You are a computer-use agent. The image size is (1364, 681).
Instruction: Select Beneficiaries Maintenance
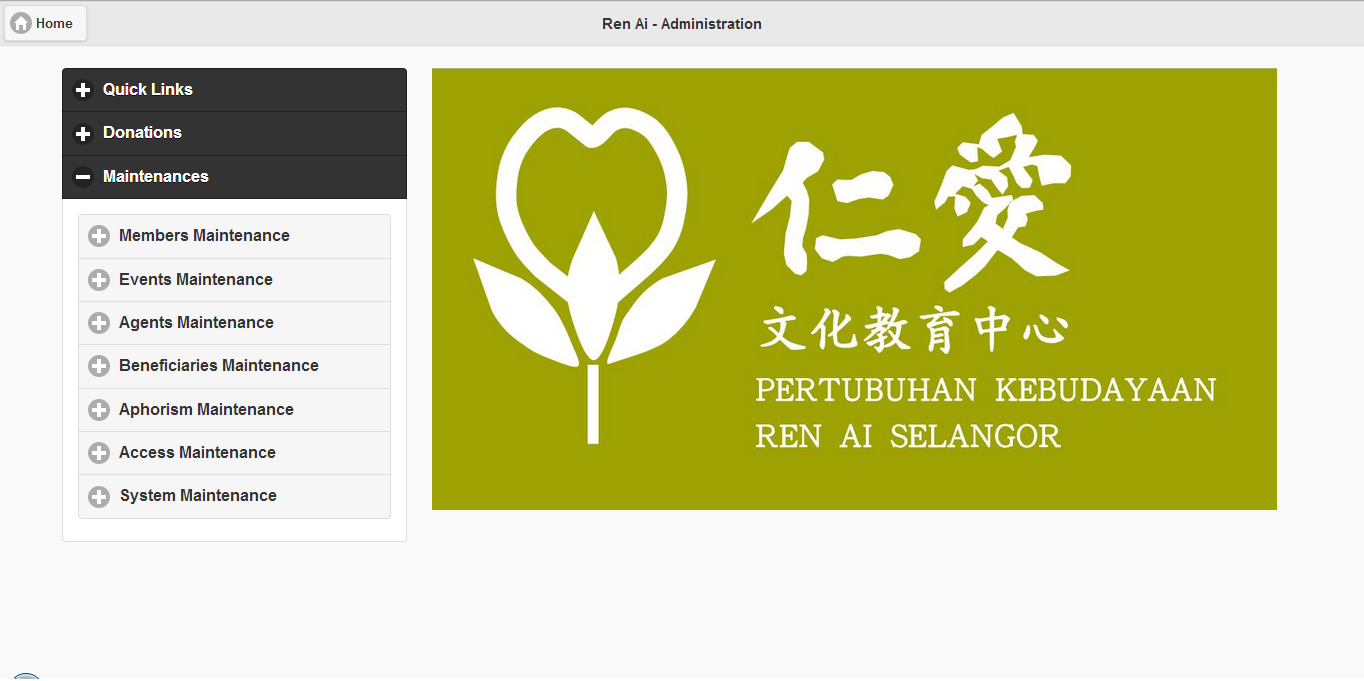point(219,366)
